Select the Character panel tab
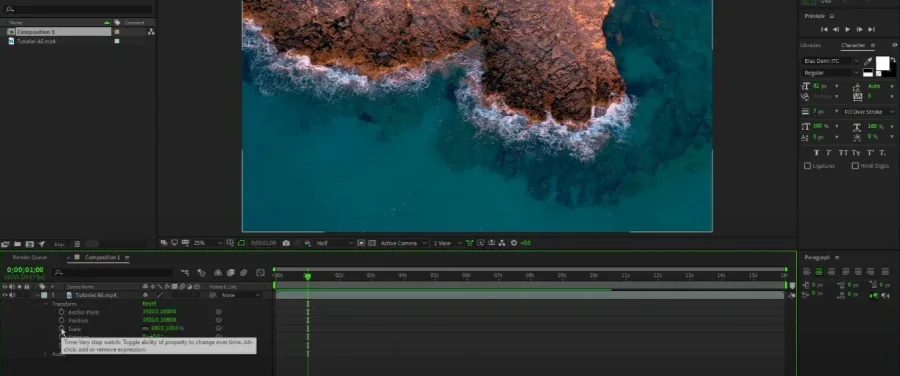Viewport: 900px width, 376px height. click(x=853, y=45)
